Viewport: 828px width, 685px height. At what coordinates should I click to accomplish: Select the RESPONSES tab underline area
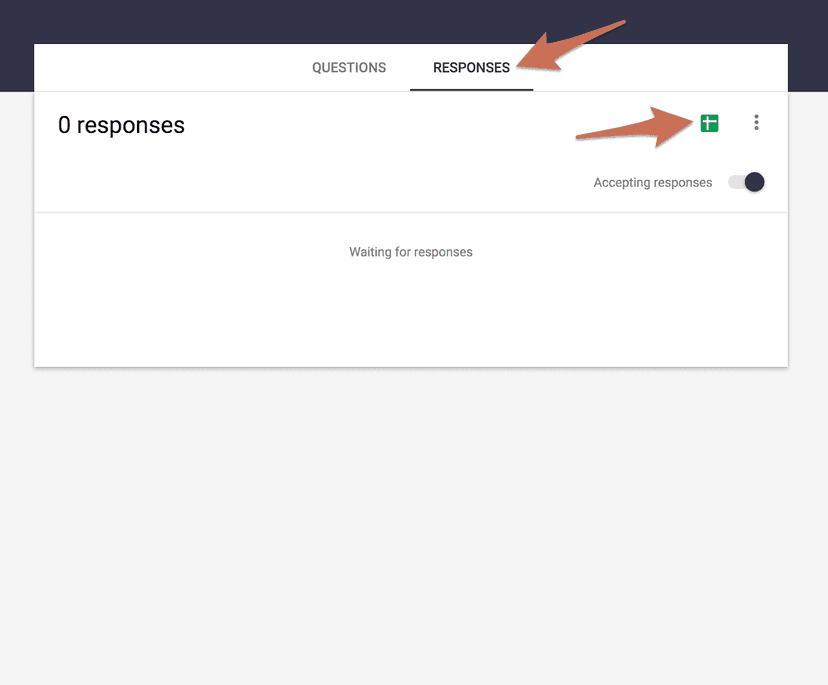coord(471,88)
